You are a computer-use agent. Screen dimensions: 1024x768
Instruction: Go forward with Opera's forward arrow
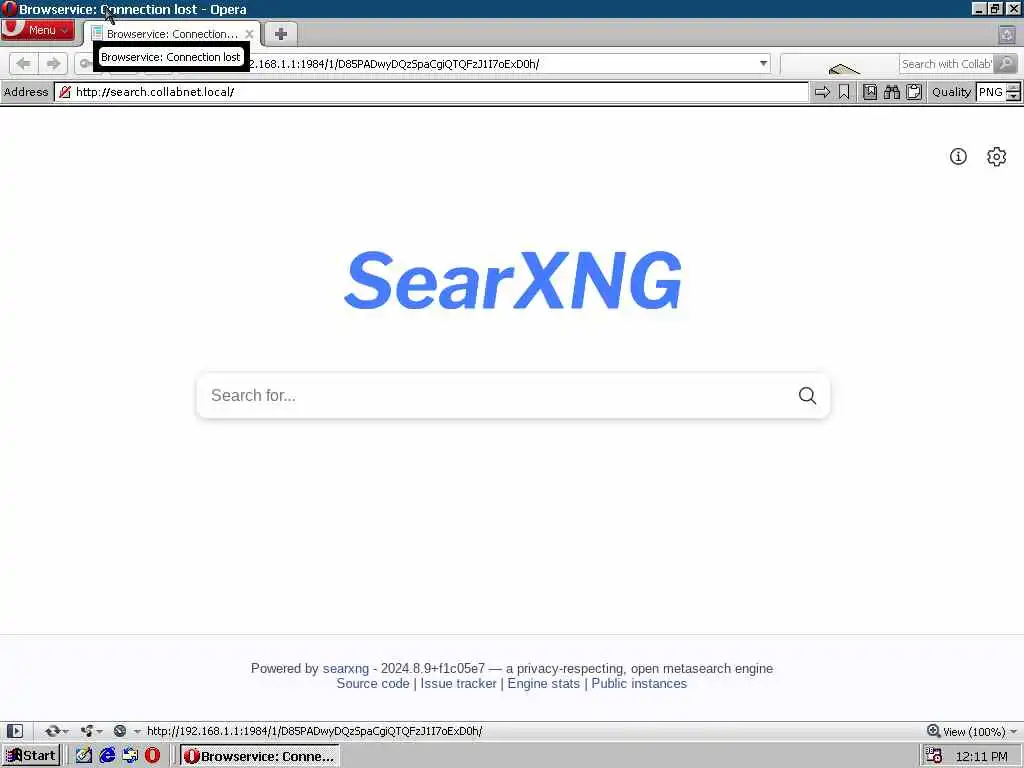[54, 63]
